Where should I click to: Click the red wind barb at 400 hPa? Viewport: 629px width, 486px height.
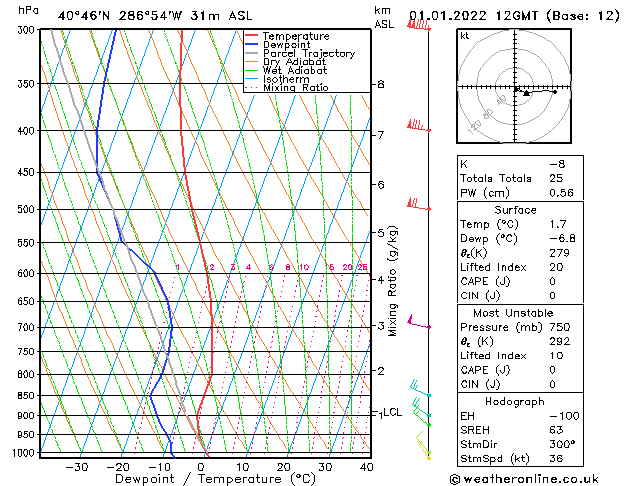point(418,126)
